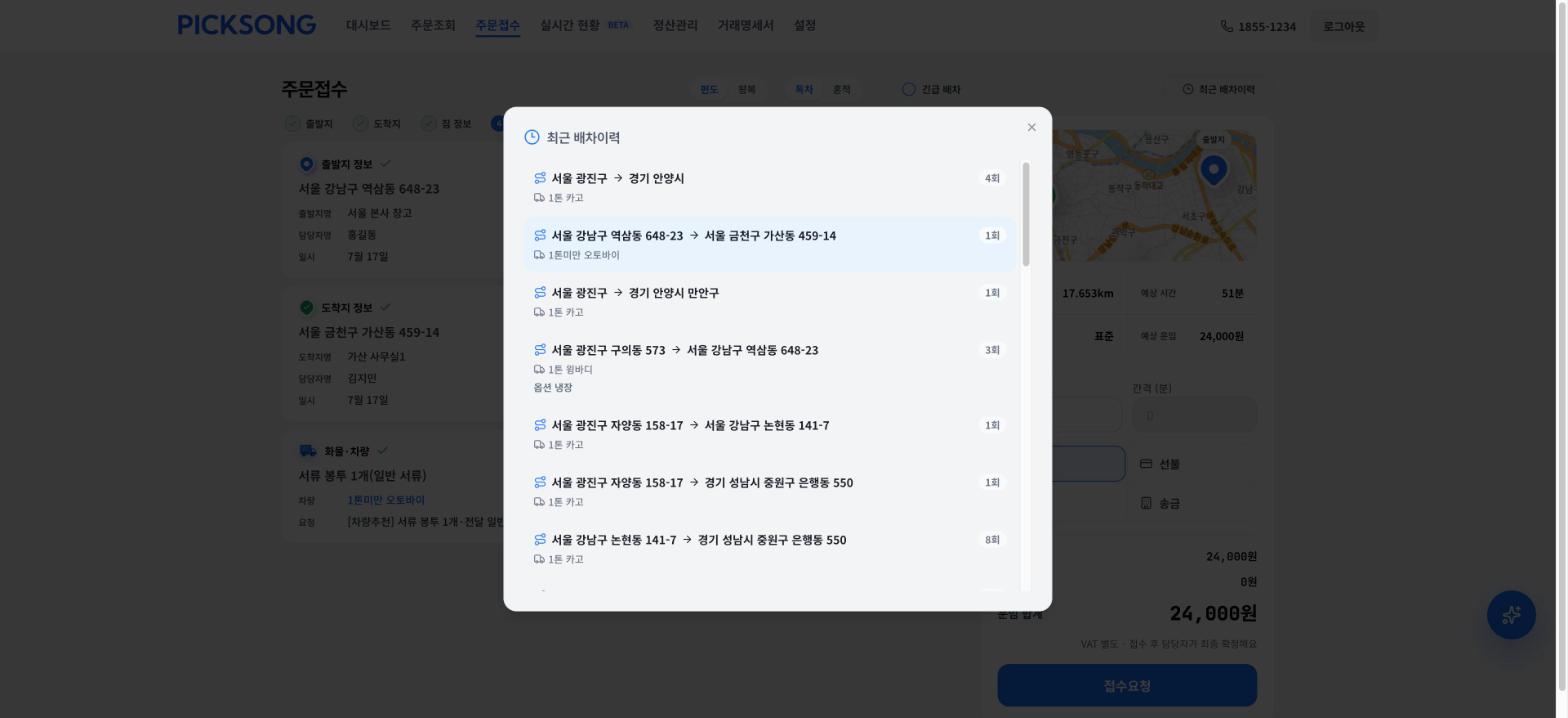Call number 1855-1234 link

(1258, 26)
